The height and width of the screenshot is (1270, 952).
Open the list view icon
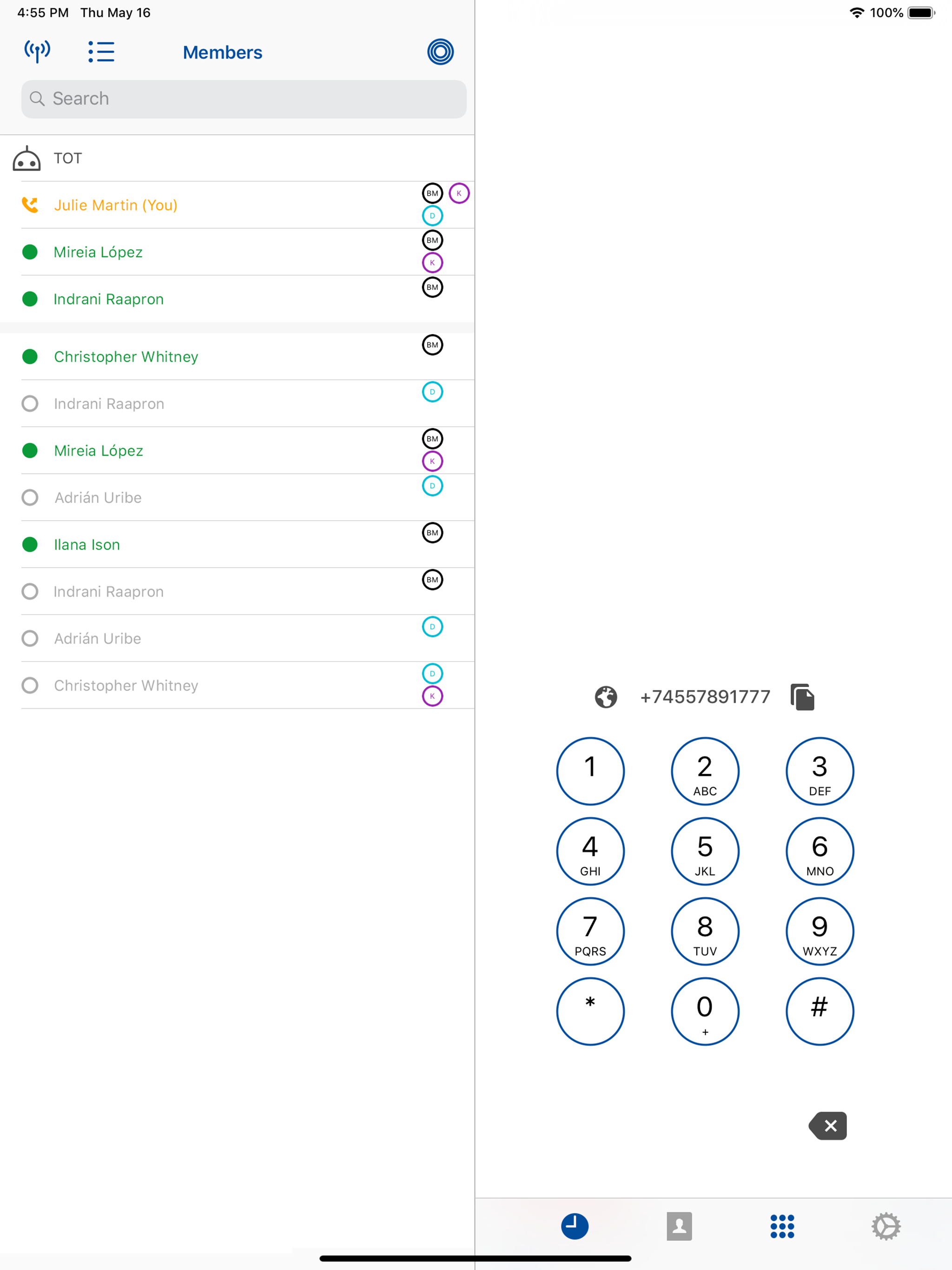[101, 52]
